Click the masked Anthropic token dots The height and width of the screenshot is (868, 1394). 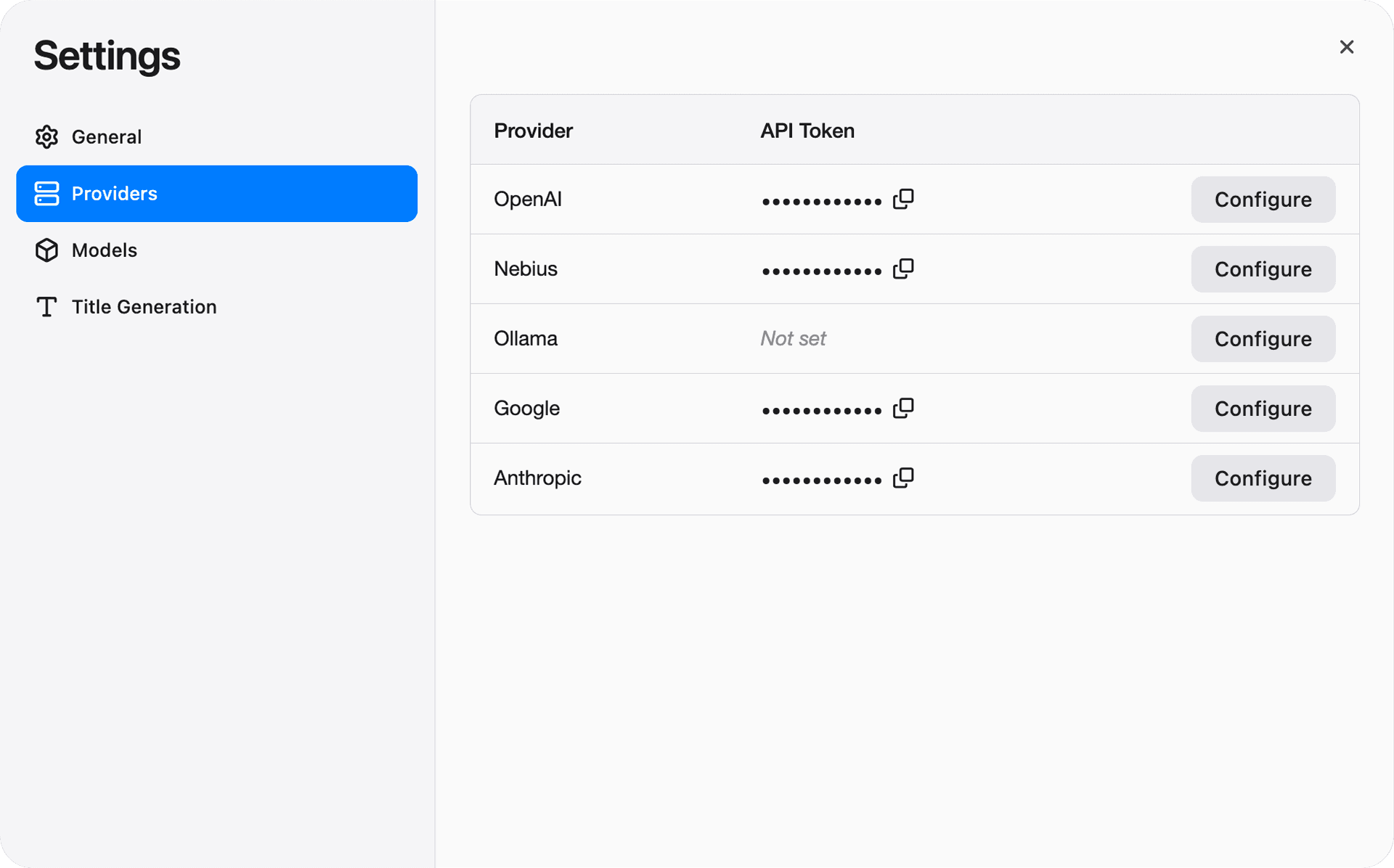click(x=822, y=480)
